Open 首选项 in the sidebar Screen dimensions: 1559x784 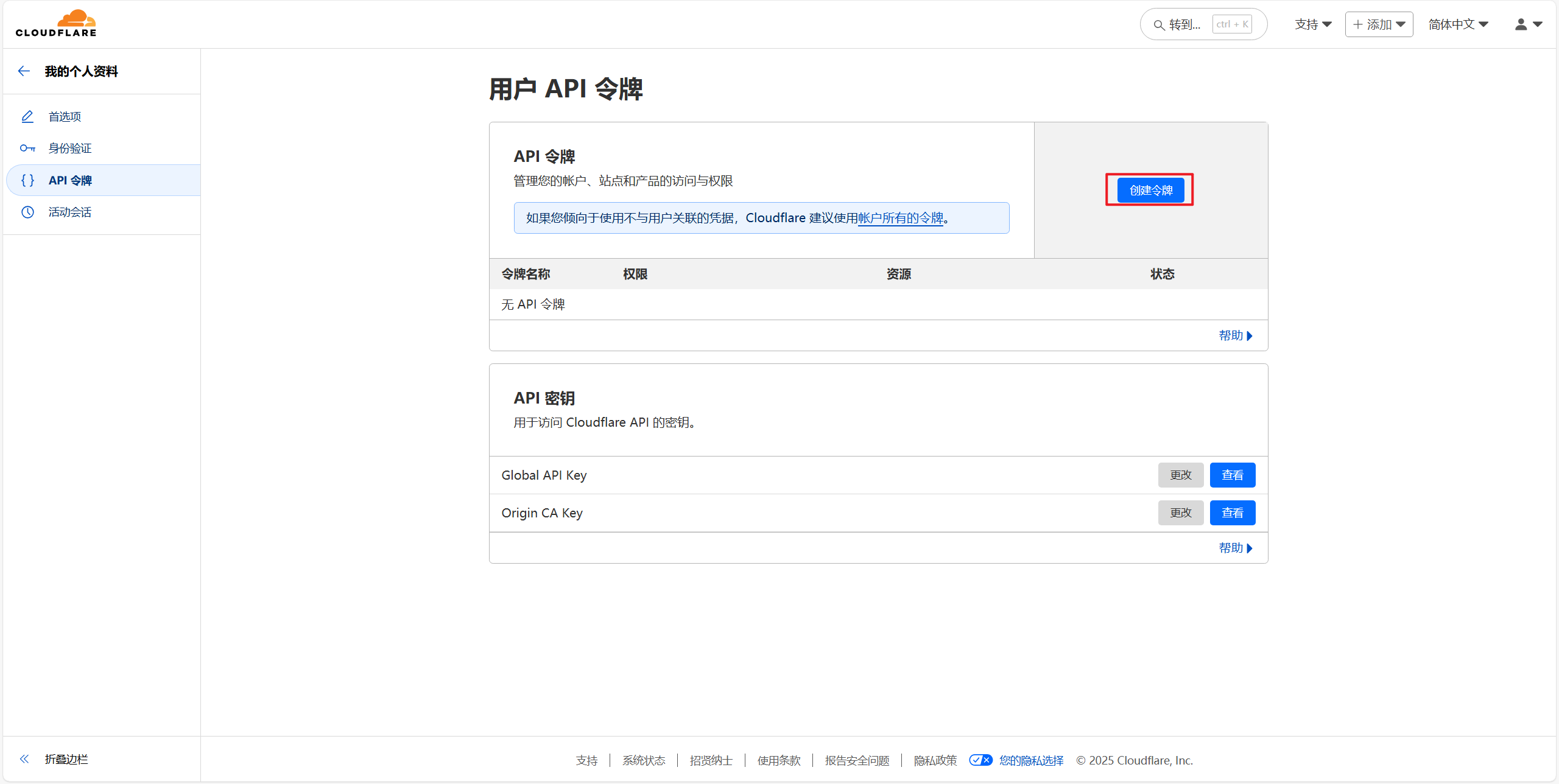(65, 116)
